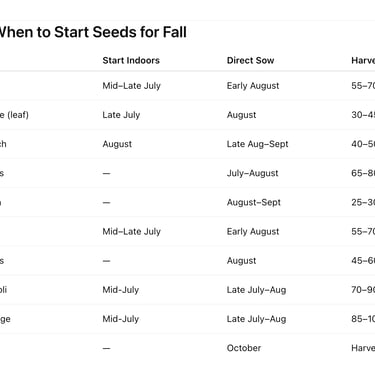Click 'Mid-July' in the cabbage row
The image size is (375, 366).
120,319
